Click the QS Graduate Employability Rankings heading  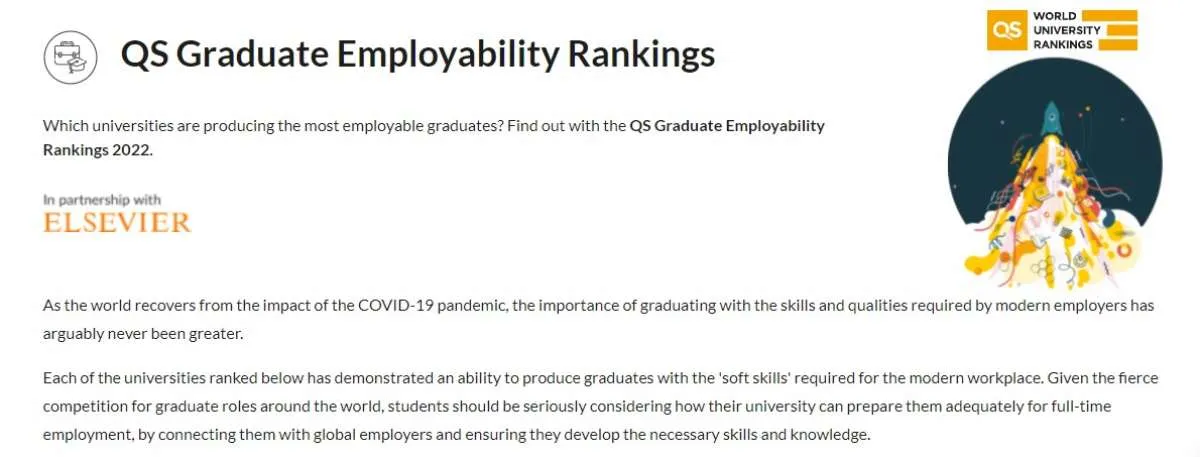(x=418, y=55)
